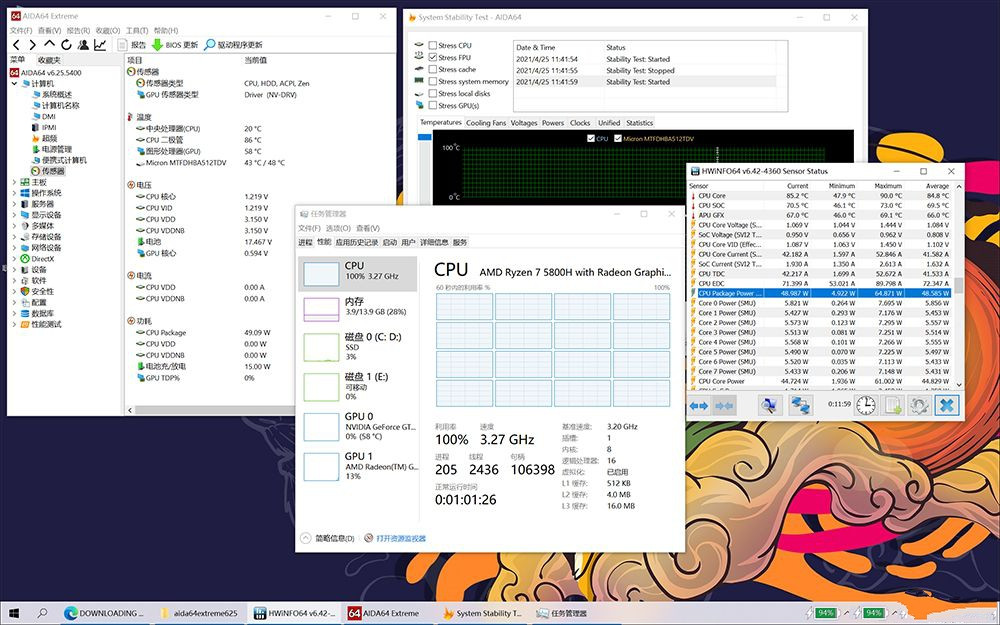
Task: Collapse Task Manager with 简略信息 button
Action: pos(328,538)
